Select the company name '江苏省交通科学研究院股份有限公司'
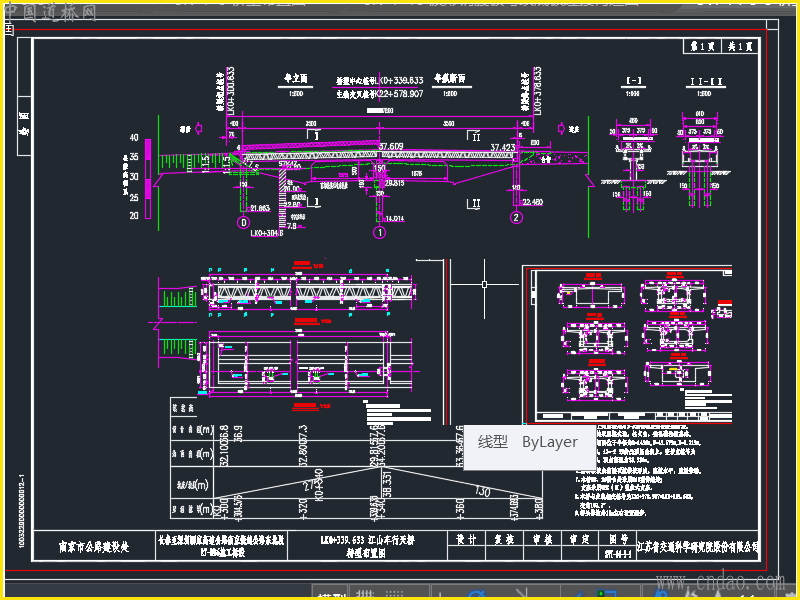This screenshot has width=800, height=600. pyautogui.click(x=697, y=547)
